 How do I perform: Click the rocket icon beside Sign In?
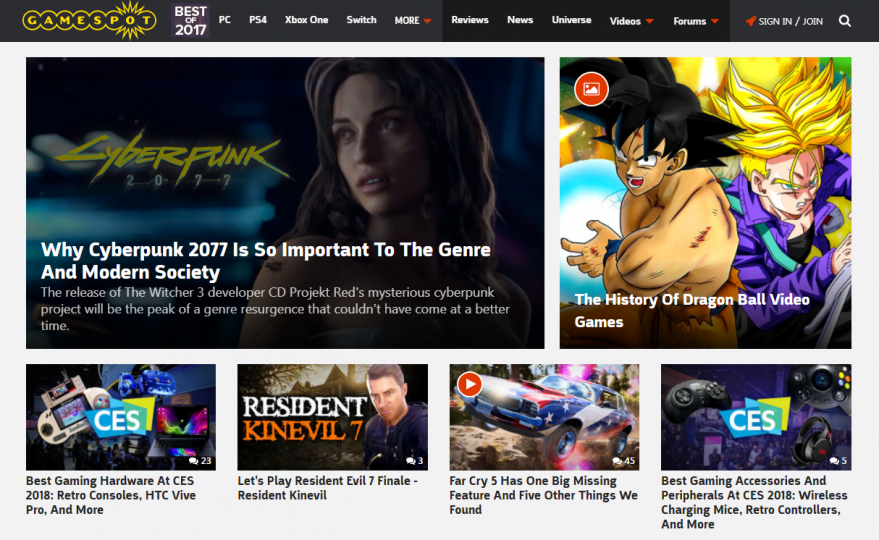(750, 21)
